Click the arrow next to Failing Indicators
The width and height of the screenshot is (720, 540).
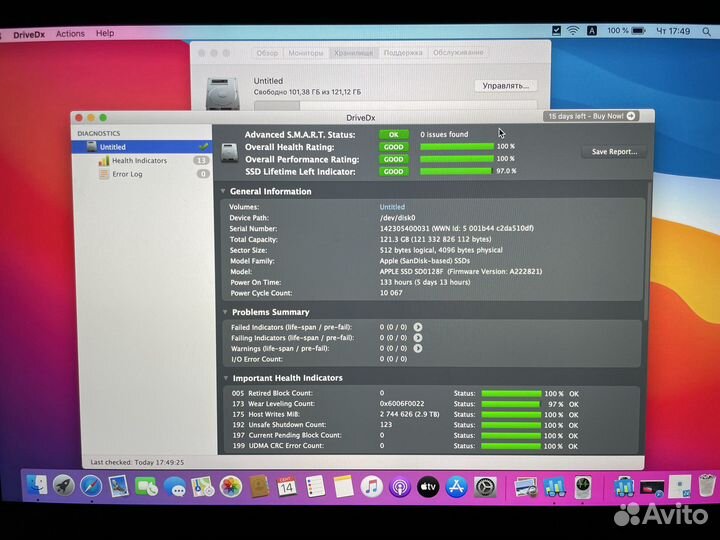click(417, 338)
